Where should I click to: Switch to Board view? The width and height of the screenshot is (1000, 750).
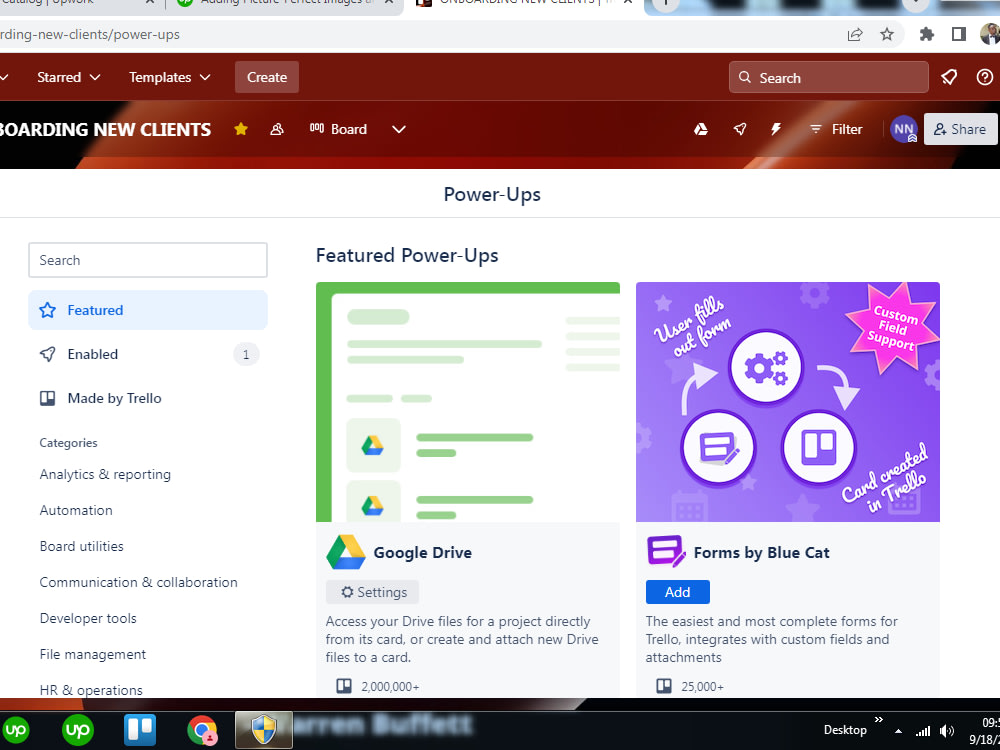[x=338, y=129]
